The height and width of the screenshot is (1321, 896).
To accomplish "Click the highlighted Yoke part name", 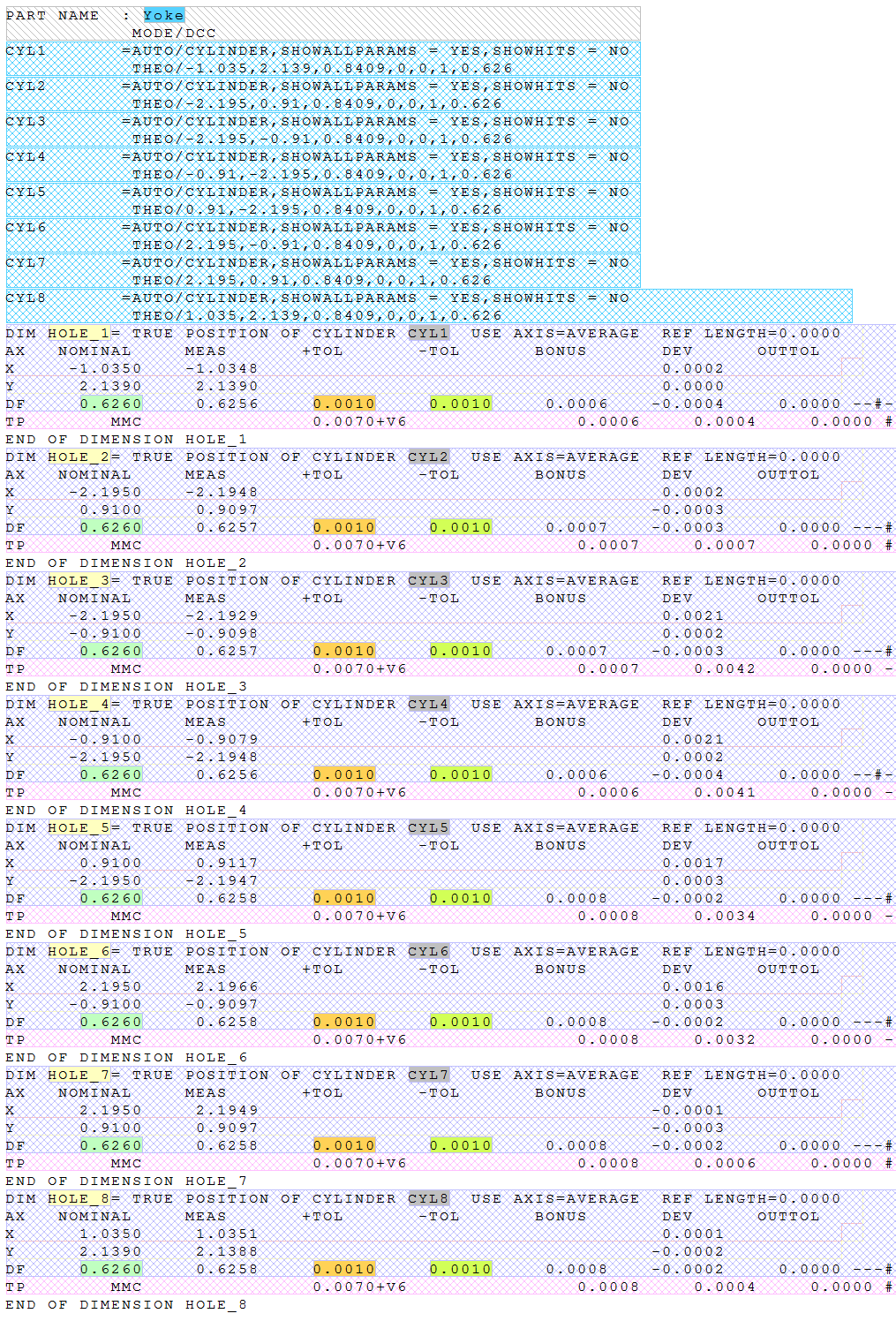I will click(x=163, y=15).
